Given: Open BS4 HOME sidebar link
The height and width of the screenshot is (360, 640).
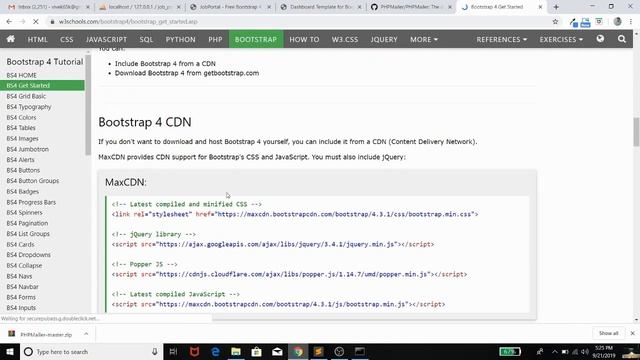Looking at the screenshot, I should (21, 75).
